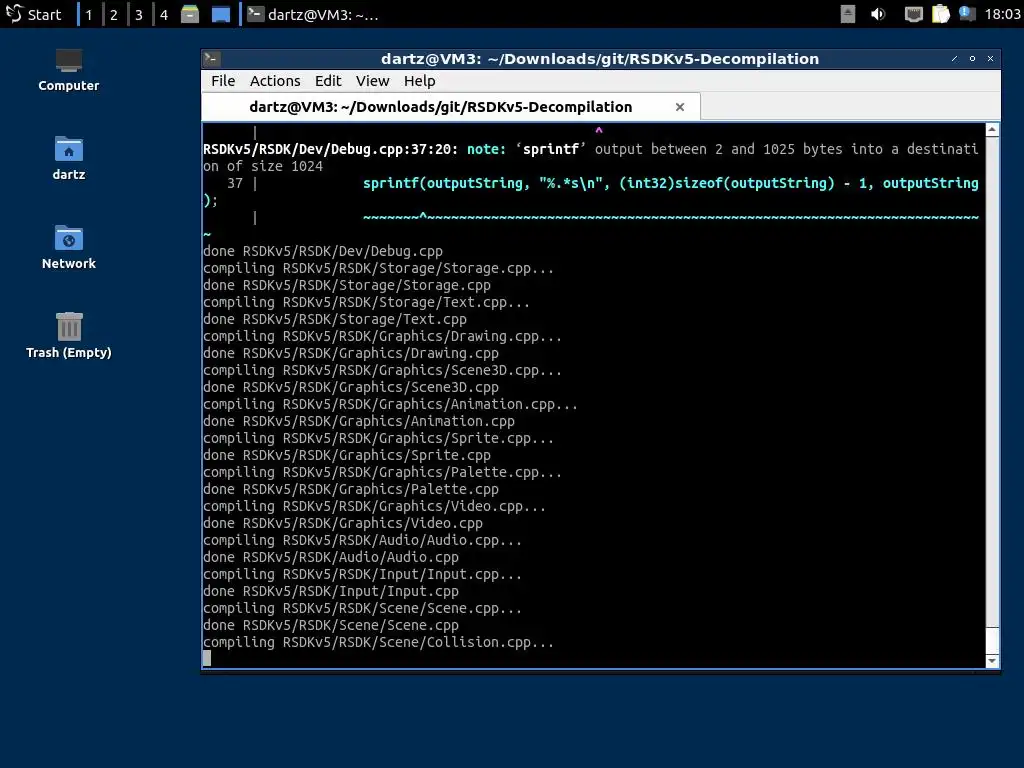This screenshot has height=768, width=1024.
Task: Click 'compiling RSDKv5/RSDK/Audio/Audio.cpp...' line
Action: [362, 540]
